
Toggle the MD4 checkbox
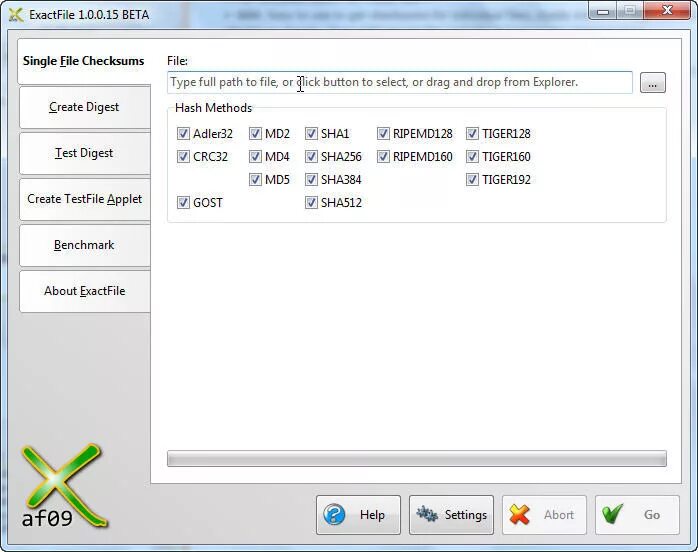(255, 157)
